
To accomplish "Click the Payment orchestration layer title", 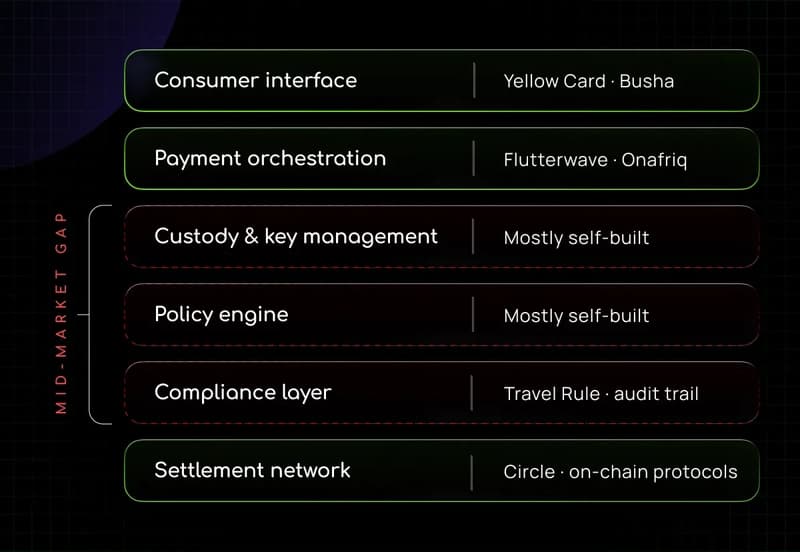I will (270, 159).
